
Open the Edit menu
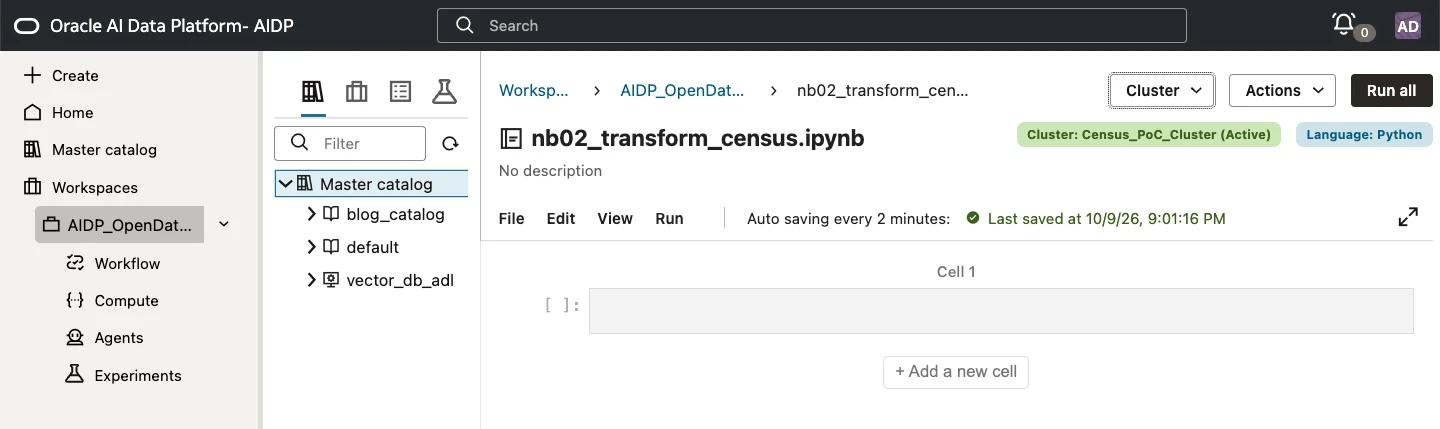pyautogui.click(x=561, y=218)
